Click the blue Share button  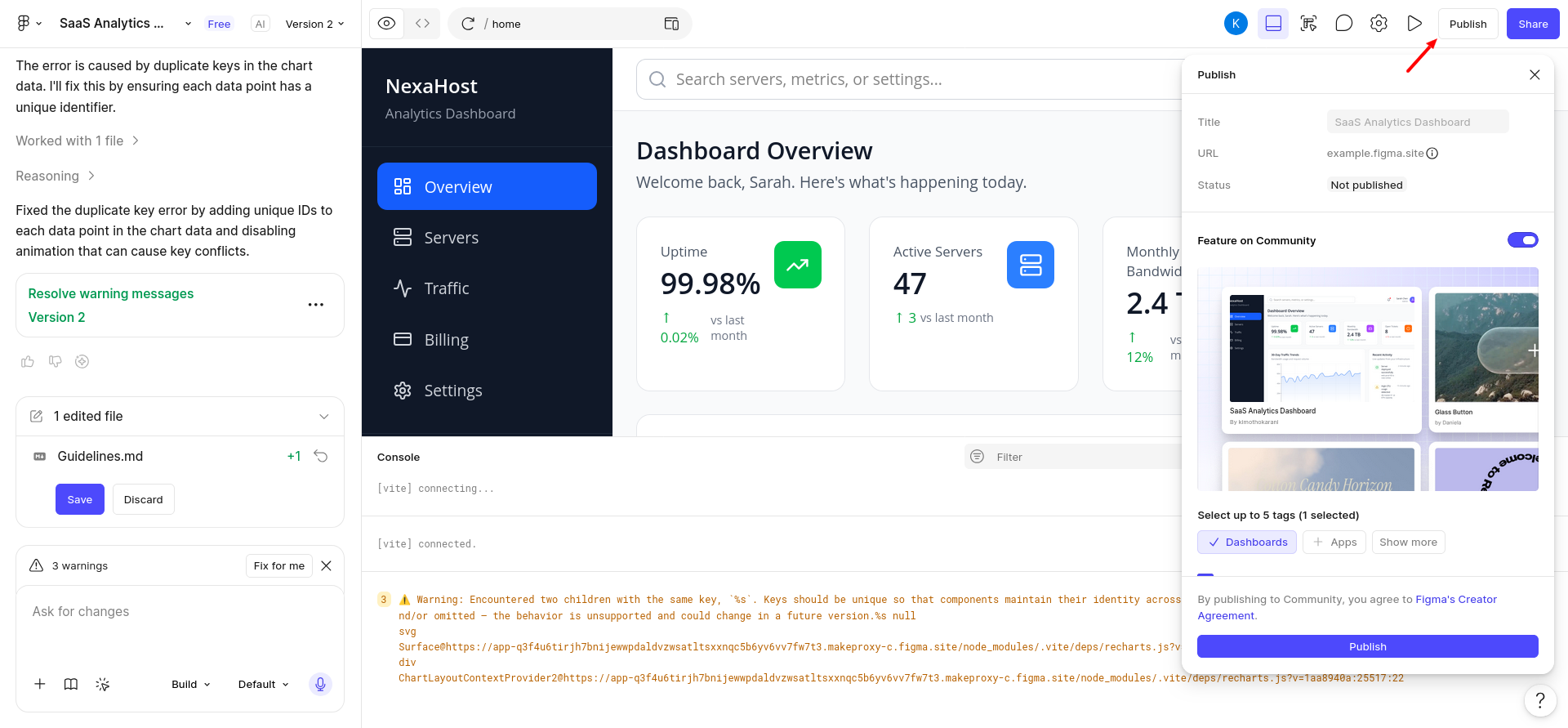pyautogui.click(x=1533, y=24)
